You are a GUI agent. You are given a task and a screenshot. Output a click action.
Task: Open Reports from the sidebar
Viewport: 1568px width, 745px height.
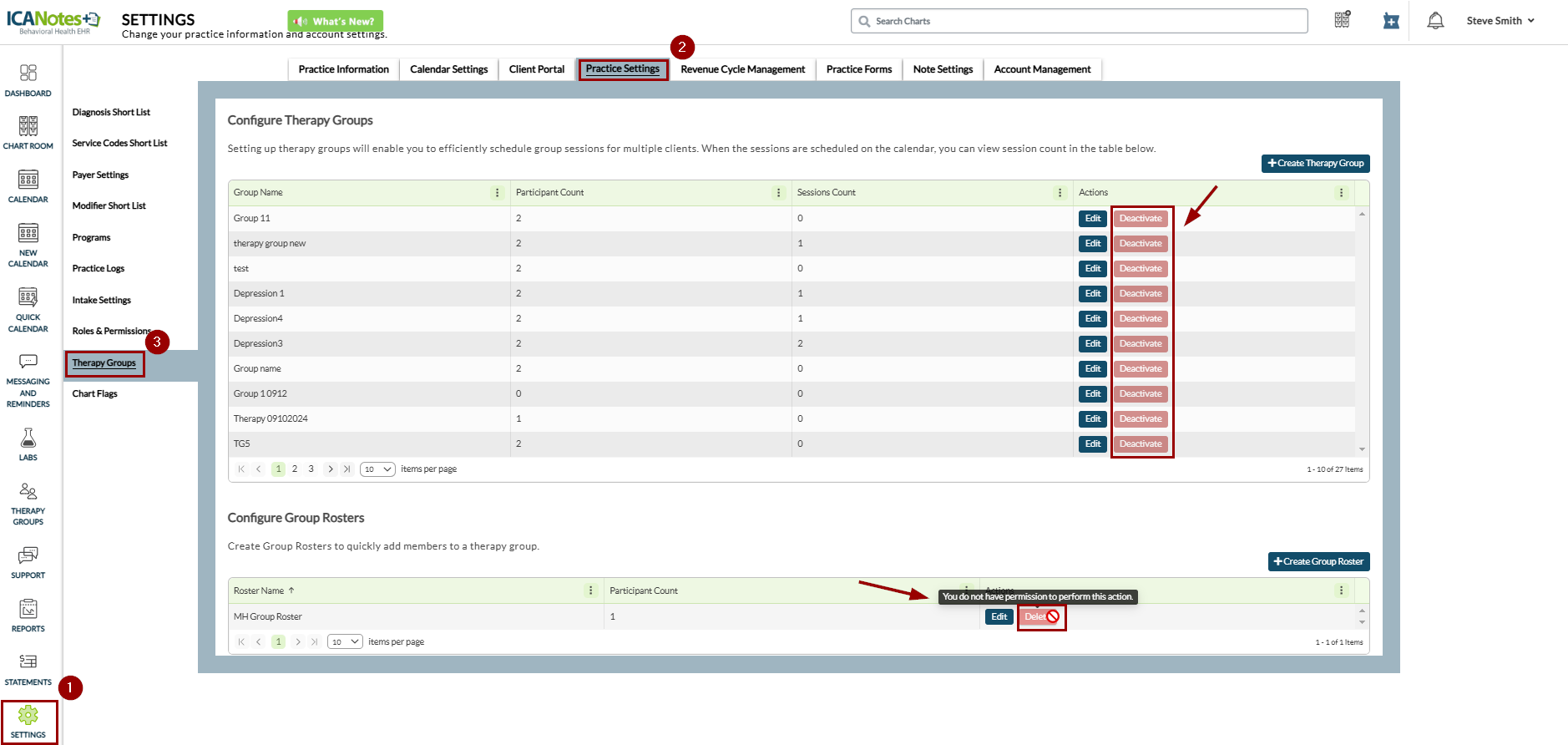click(x=28, y=616)
